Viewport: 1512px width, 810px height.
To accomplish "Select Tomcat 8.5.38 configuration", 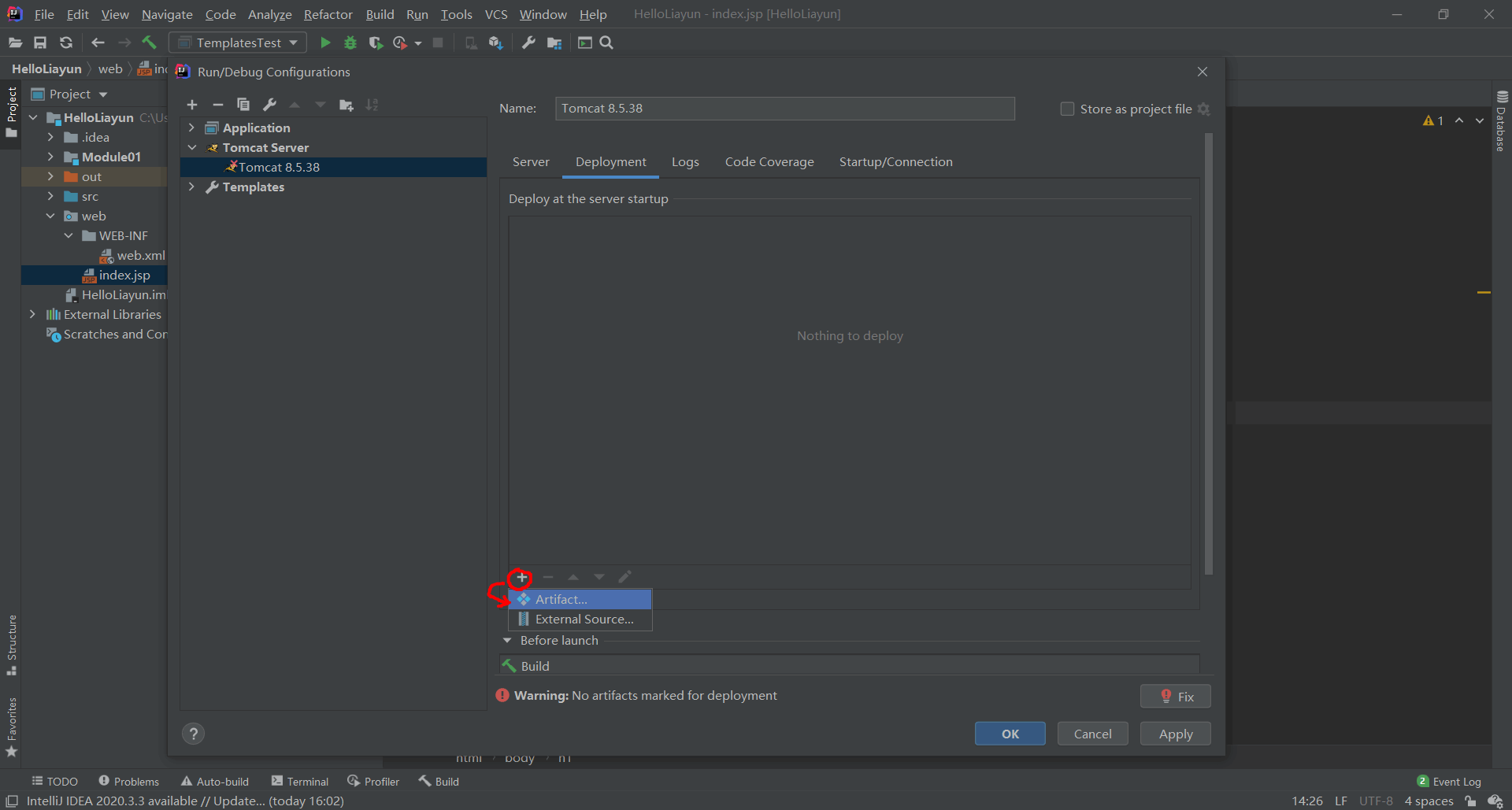I will pos(334,167).
